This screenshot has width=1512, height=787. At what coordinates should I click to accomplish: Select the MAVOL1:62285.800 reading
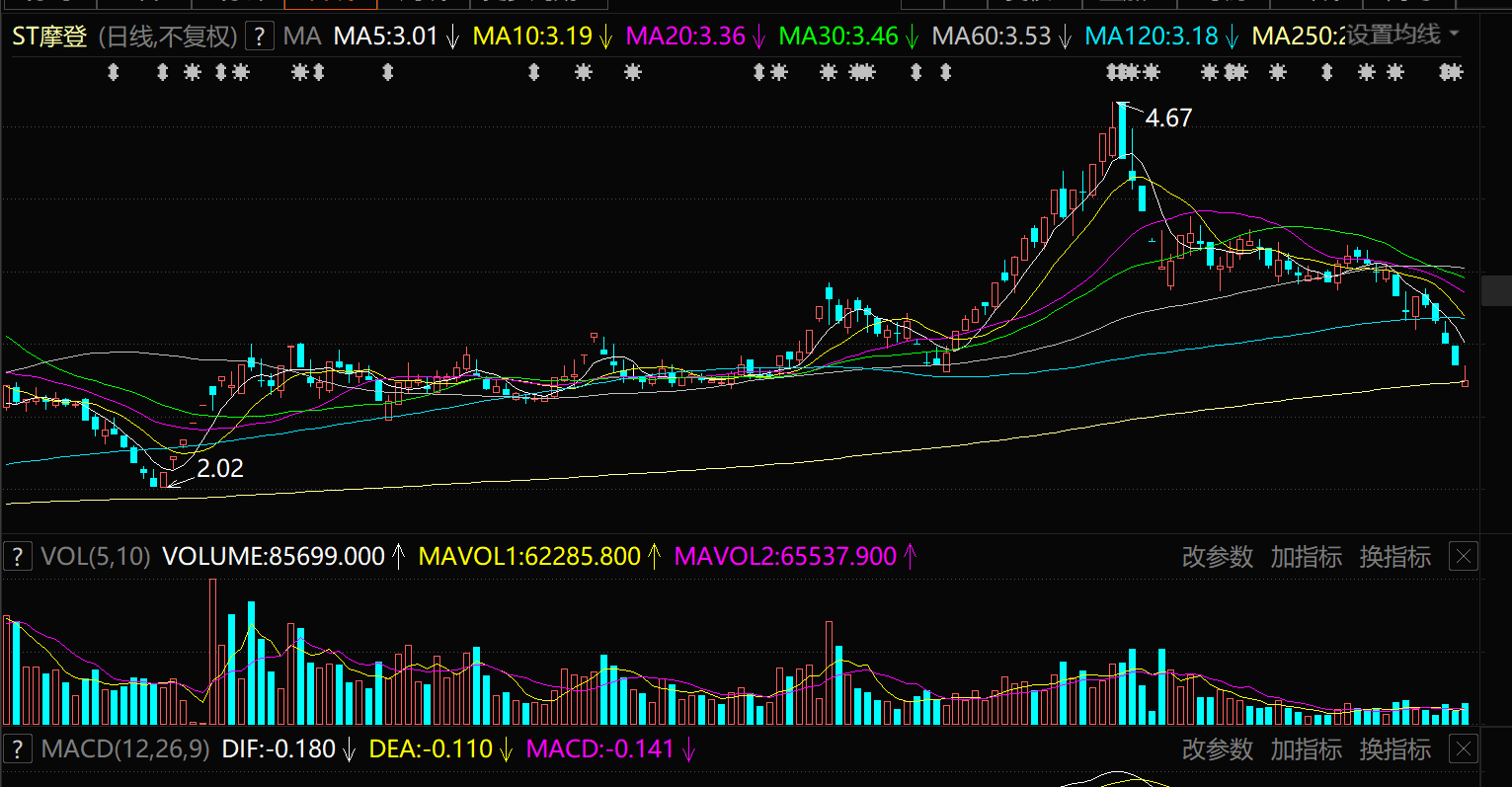pos(530,557)
